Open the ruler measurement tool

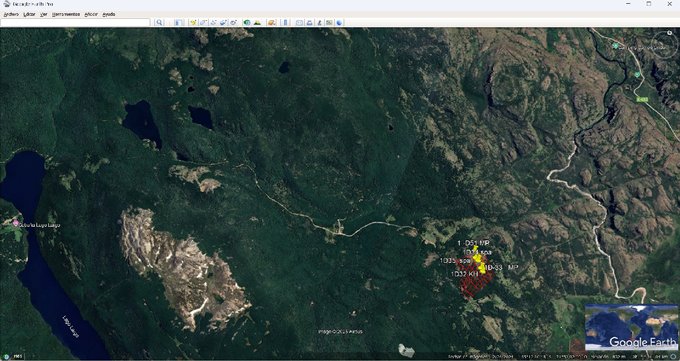[285, 22]
